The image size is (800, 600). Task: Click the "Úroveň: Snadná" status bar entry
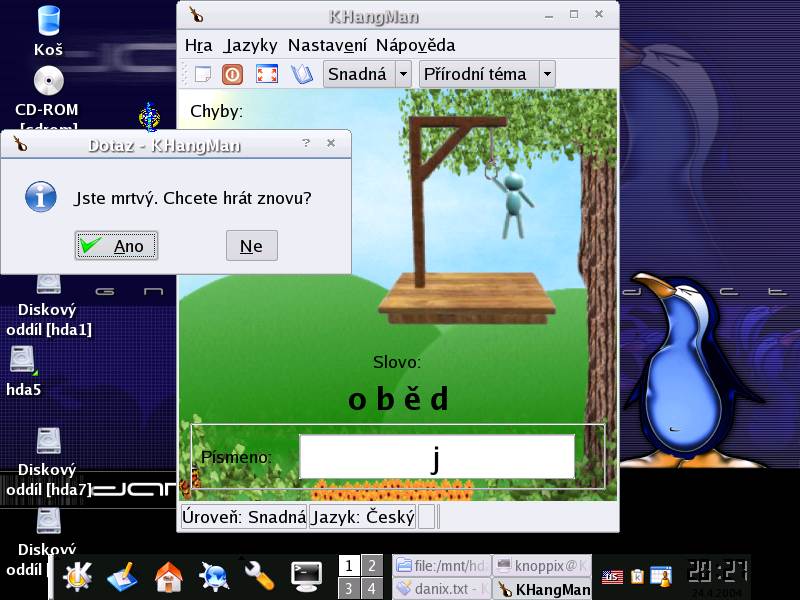[x=244, y=517]
